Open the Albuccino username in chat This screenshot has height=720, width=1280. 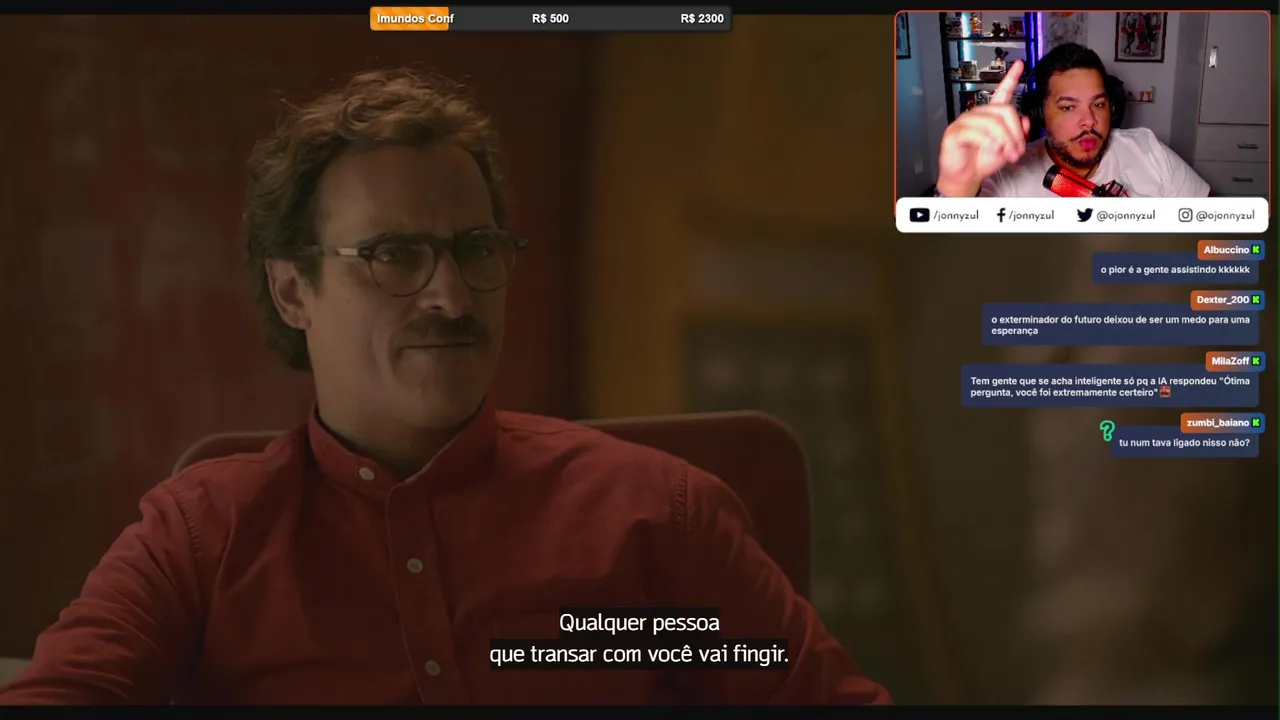coord(1226,250)
